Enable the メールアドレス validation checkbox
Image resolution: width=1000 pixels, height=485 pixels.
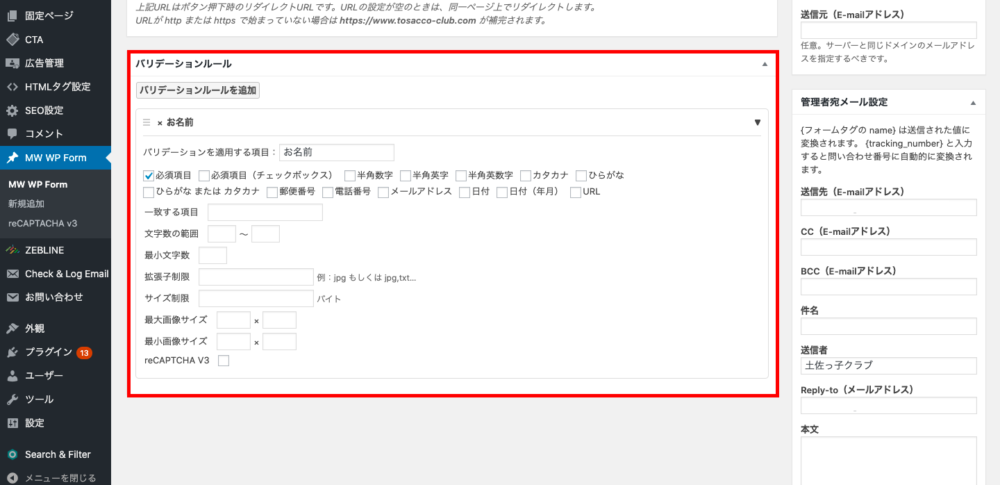pyautogui.click(x=383, y=192)
